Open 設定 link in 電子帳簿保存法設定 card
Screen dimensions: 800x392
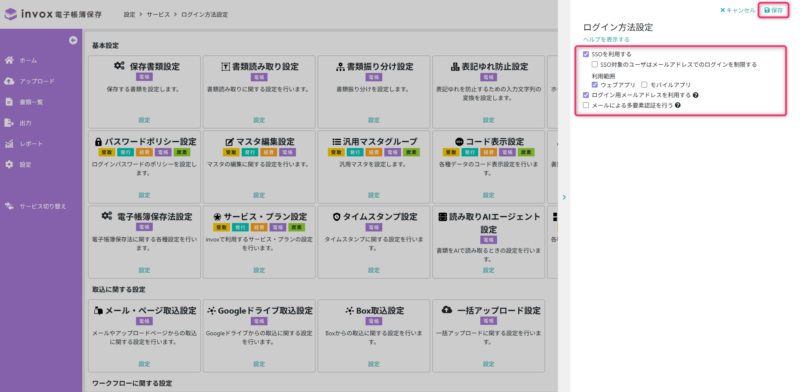coord(144,270)
